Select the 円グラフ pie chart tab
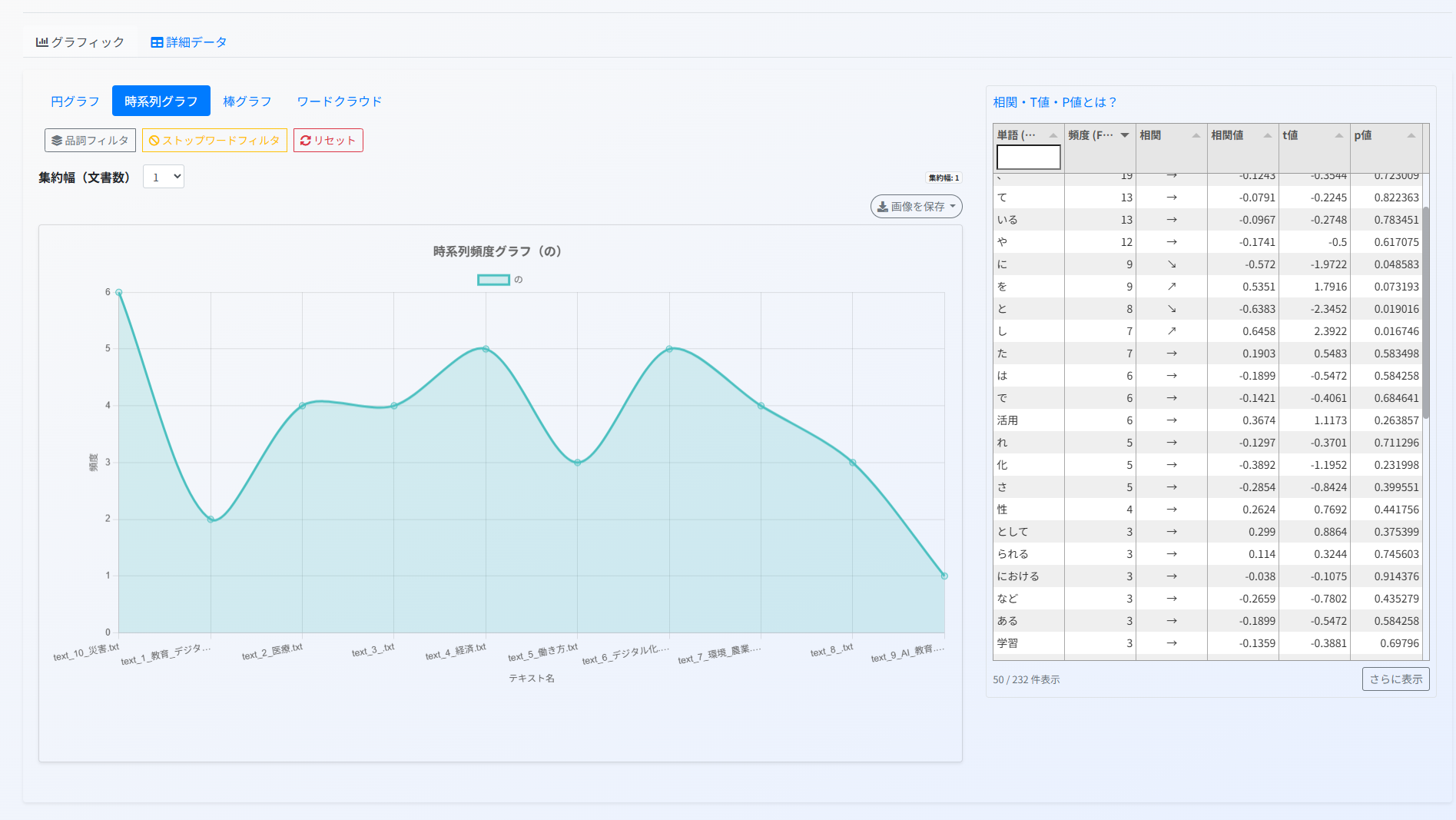This screenshot has height=820, width=1456. (75, 101)
